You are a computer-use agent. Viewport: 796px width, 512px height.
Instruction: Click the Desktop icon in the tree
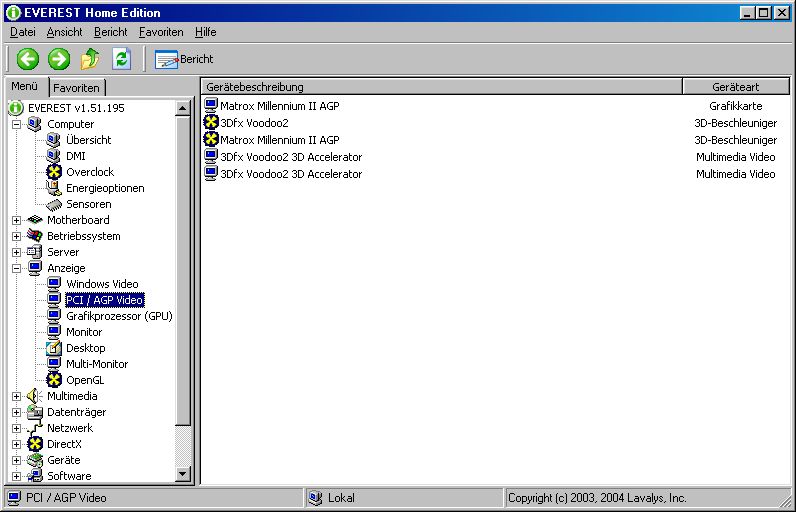[54, 348]
